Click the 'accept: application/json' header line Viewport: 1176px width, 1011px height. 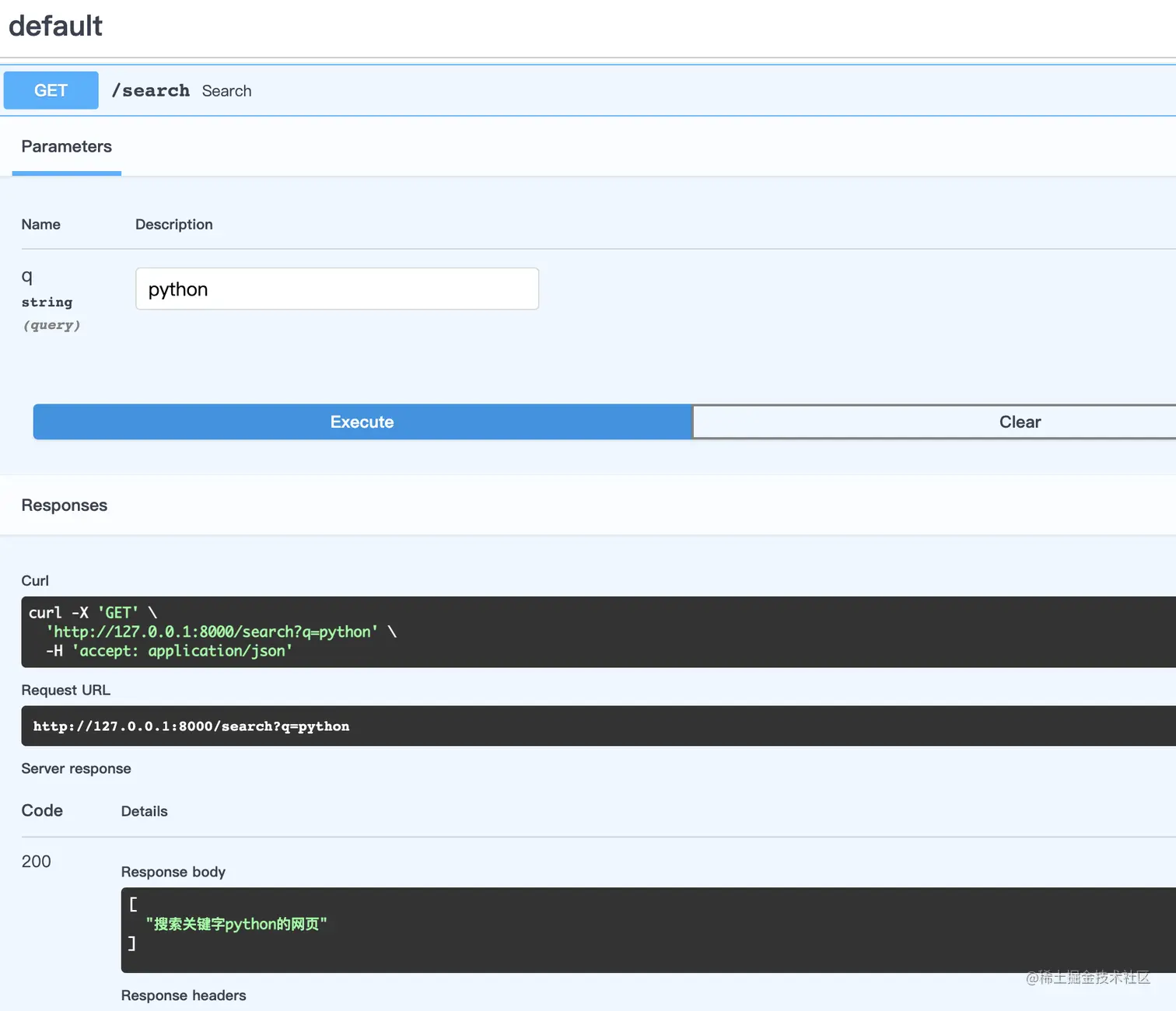click(x=169, y=651)
